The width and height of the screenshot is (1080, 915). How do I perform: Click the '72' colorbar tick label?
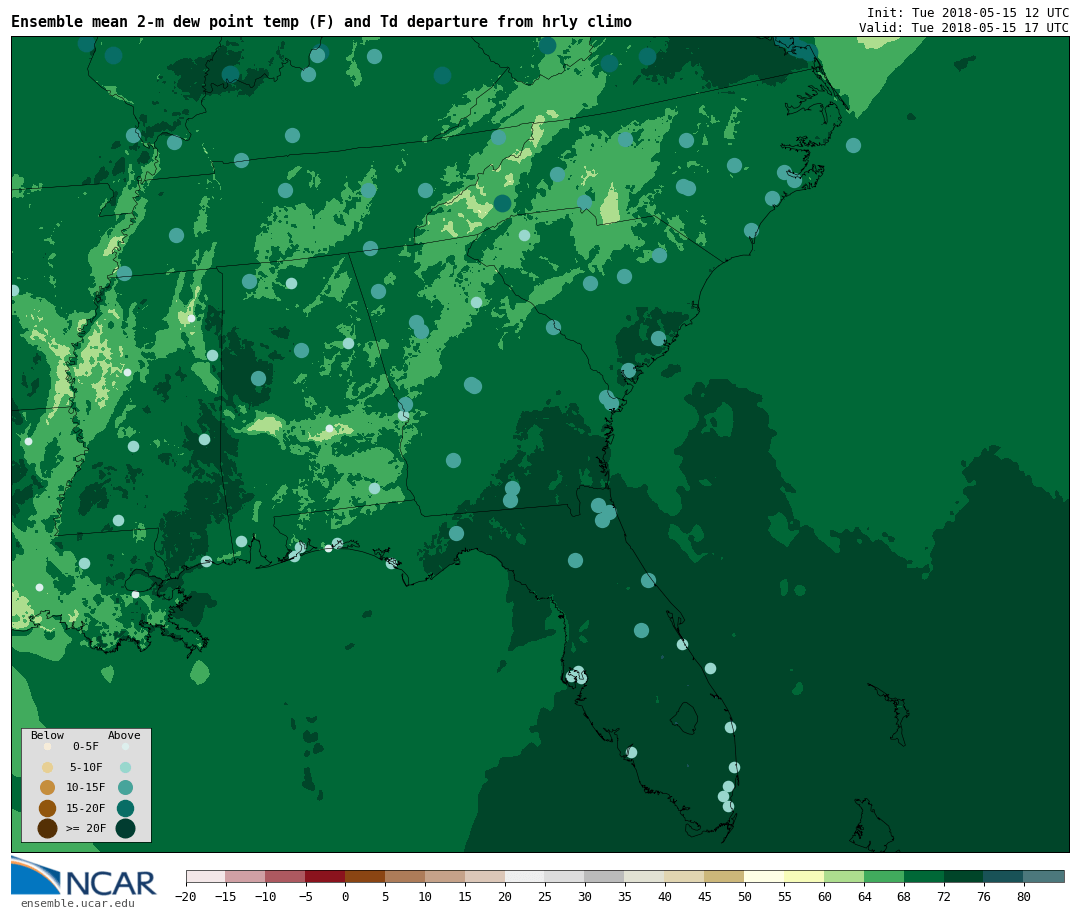944,896
